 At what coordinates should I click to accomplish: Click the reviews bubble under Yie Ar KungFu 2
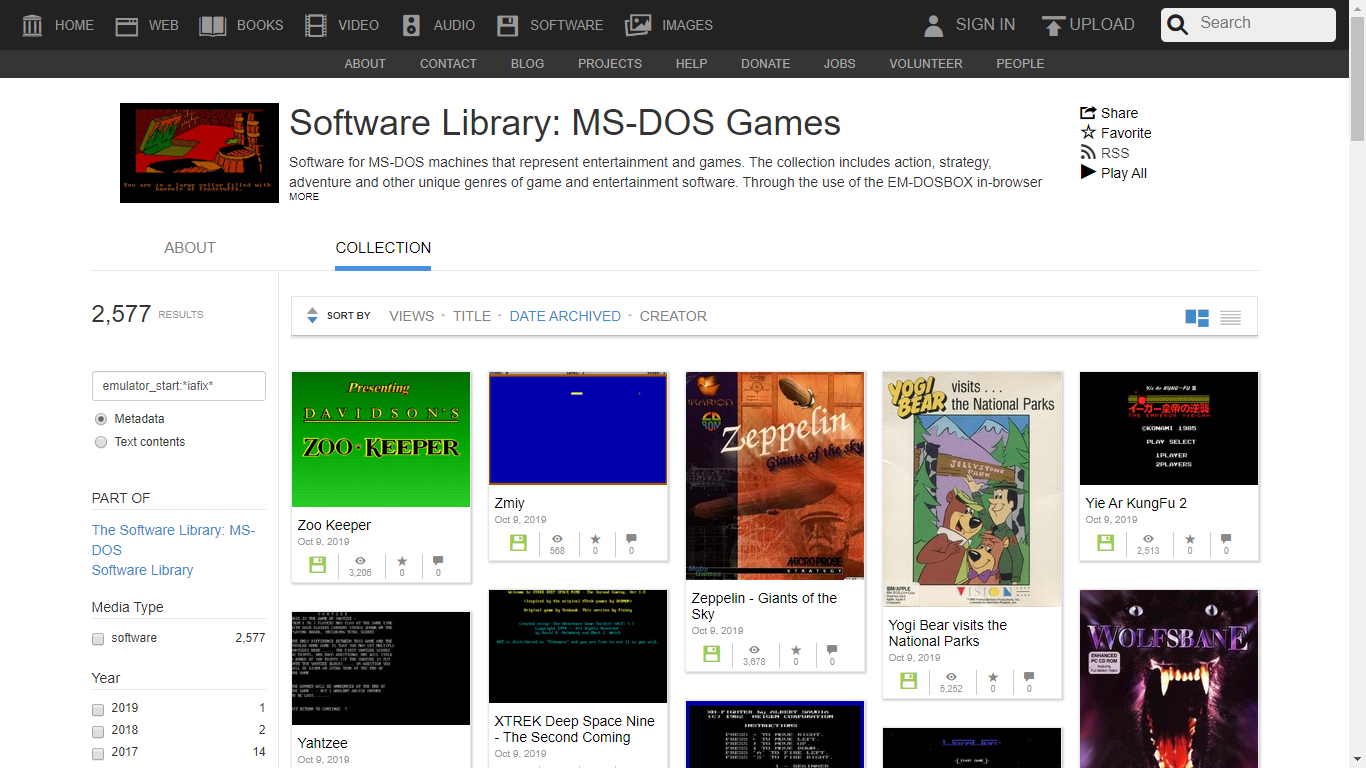pos(1226,539)
